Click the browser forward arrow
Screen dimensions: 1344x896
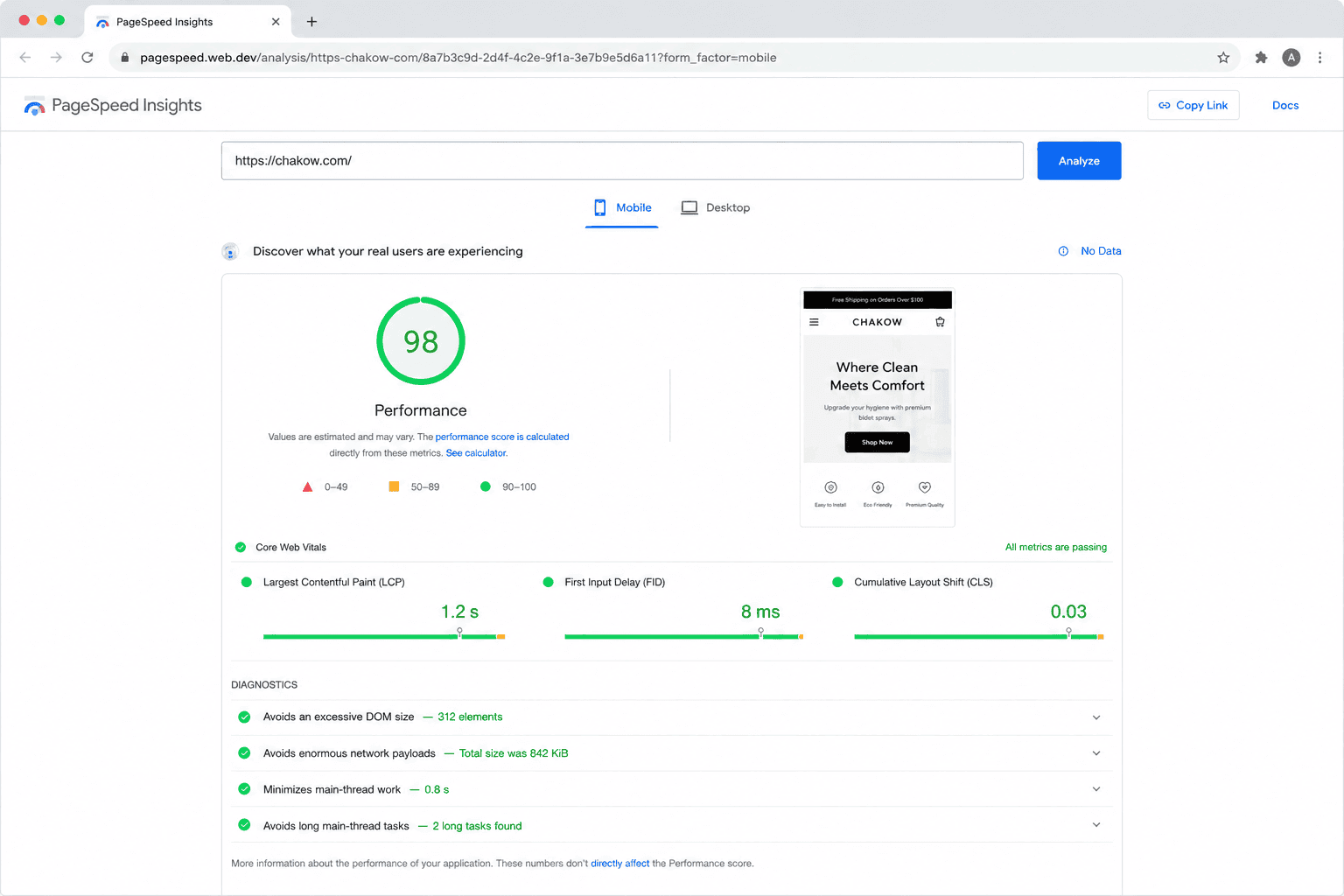click(56, 58)
